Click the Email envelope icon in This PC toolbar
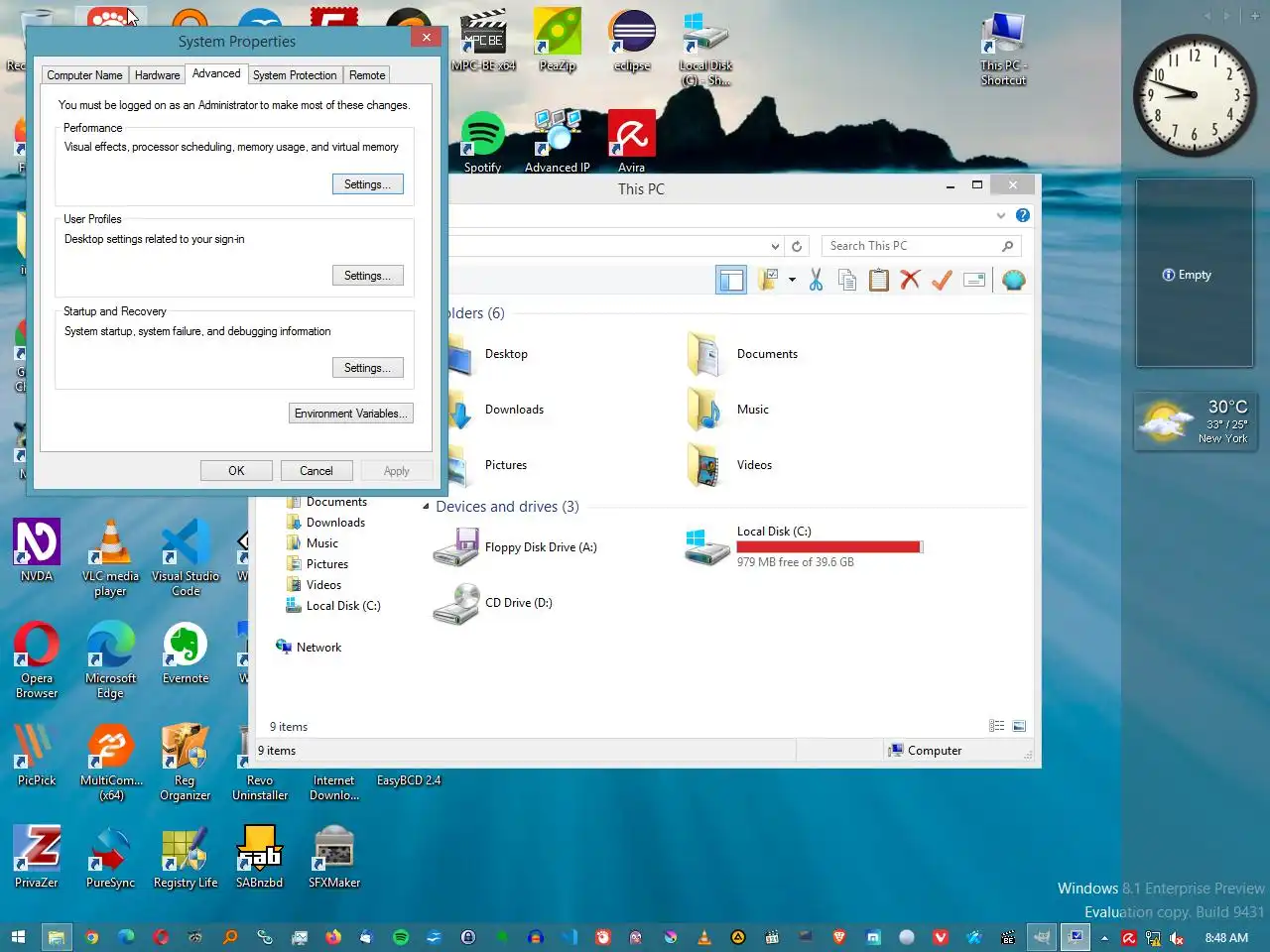 [x=974, y=281]
